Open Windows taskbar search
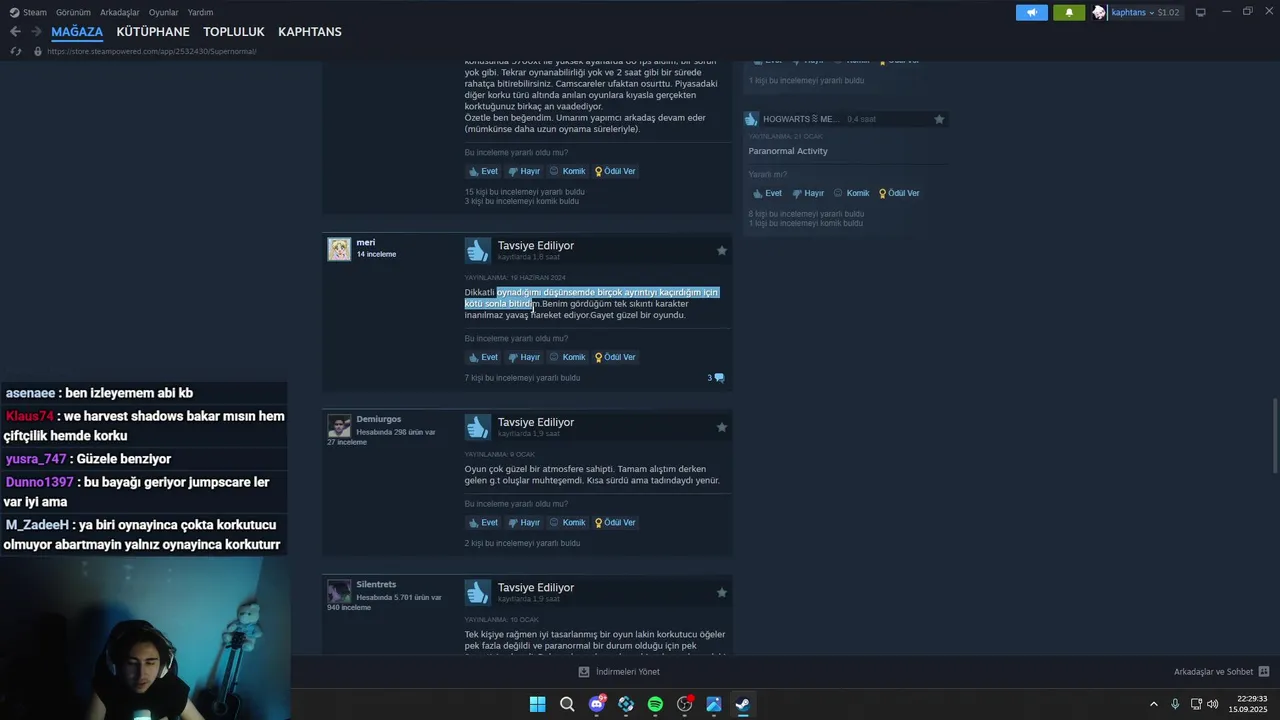The height and width of the screenshot is (720, 1280). [567, 704]
